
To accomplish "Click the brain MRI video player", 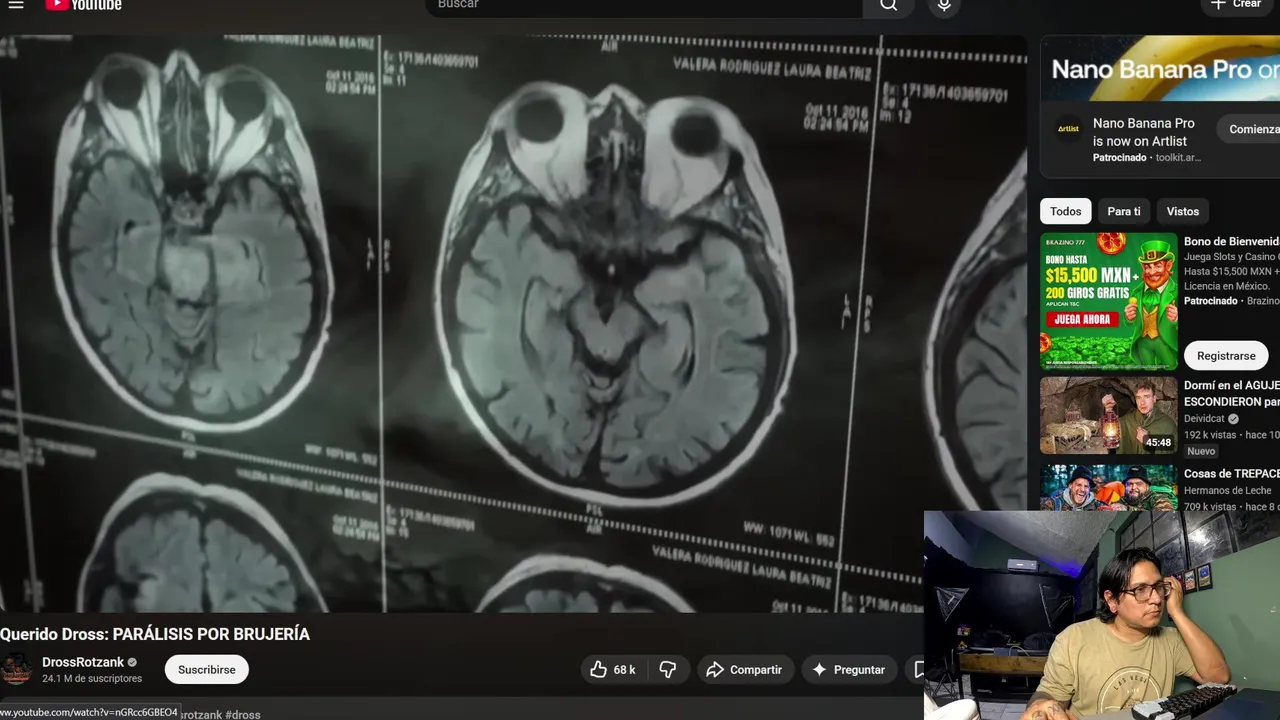I will point(513,324).
